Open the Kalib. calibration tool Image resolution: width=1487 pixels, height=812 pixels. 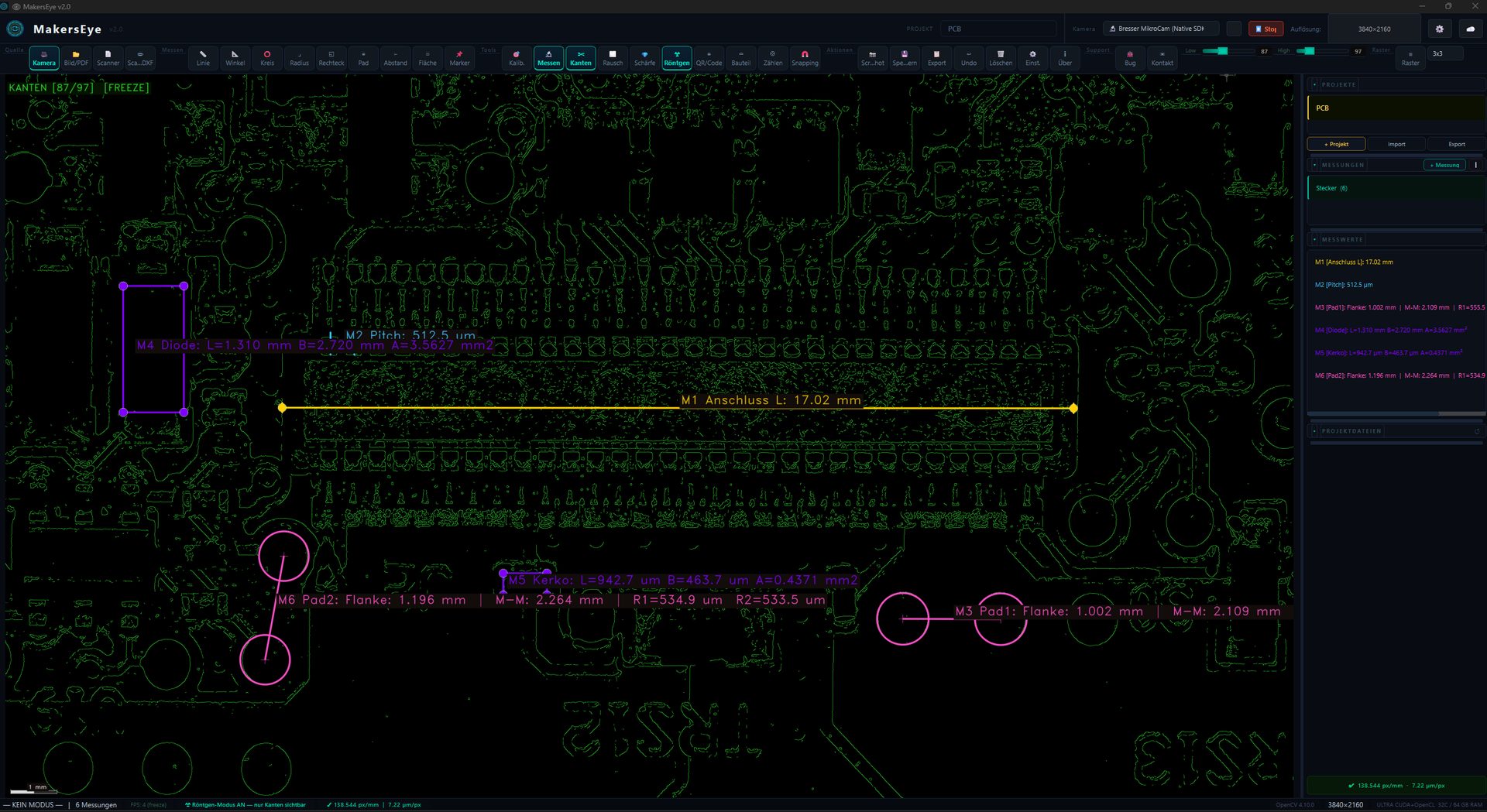517,58
